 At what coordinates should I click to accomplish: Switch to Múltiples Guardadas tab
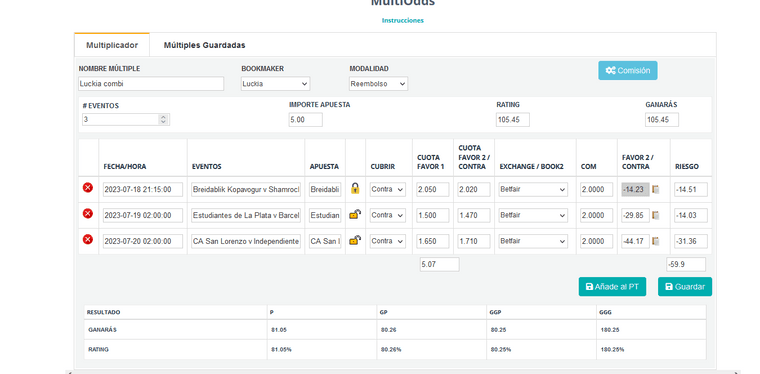tap(205, 45)
